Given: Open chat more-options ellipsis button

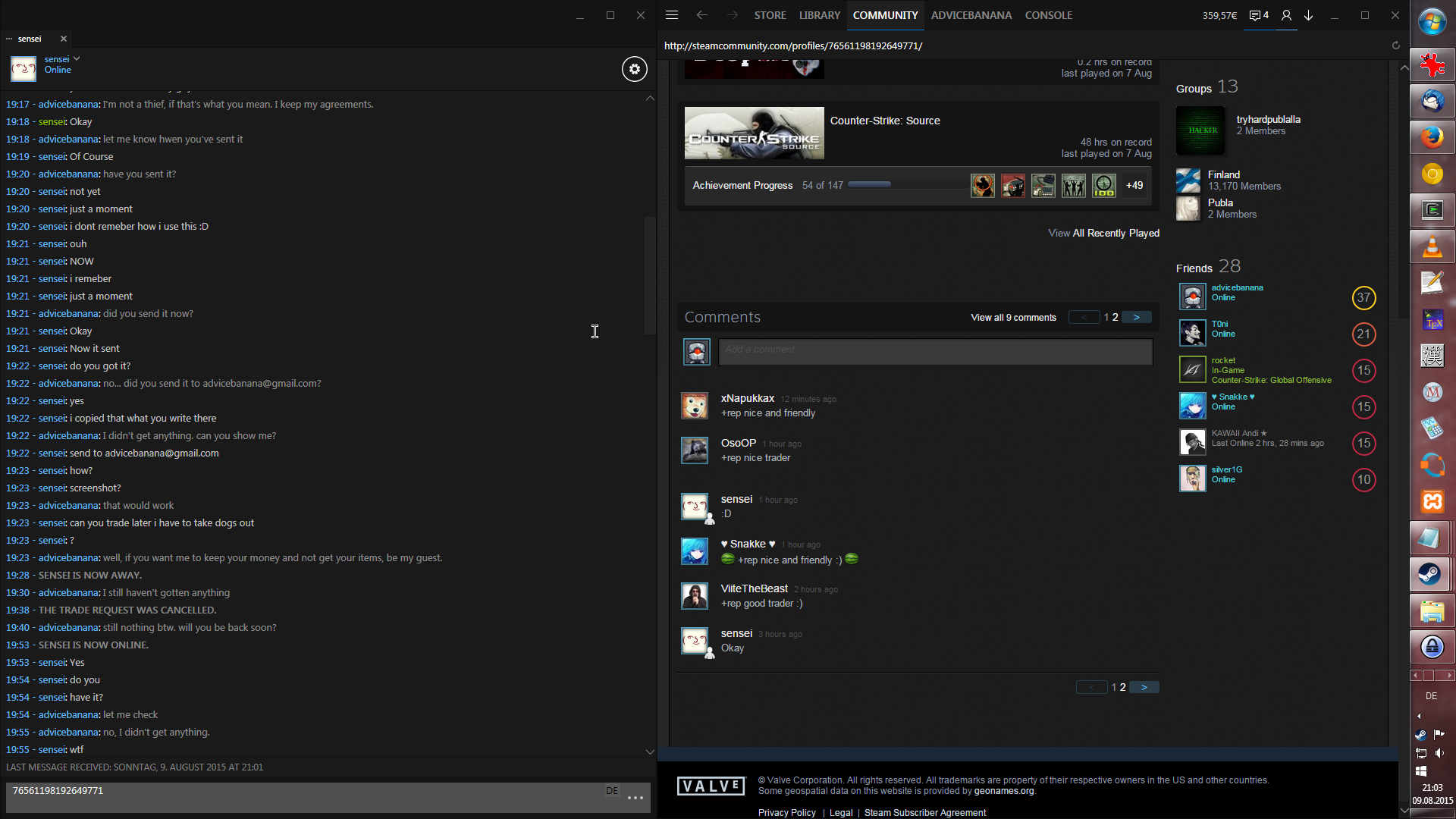Looking at the screenshot, I should 635,798.
